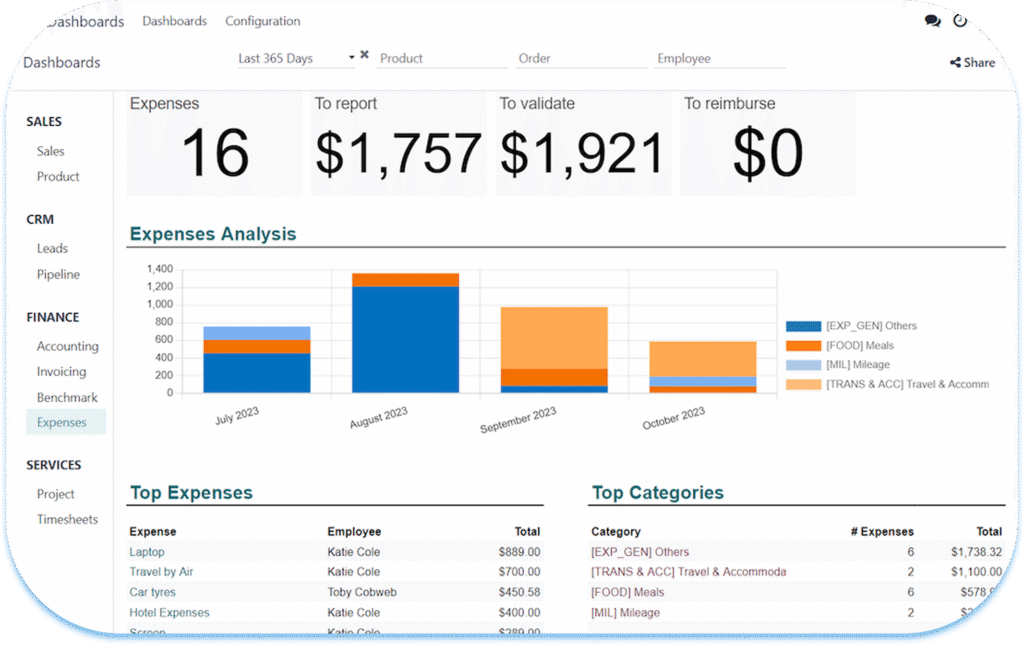
Task: Open the Benchmark dashboard
Action: tap(67, 397)
